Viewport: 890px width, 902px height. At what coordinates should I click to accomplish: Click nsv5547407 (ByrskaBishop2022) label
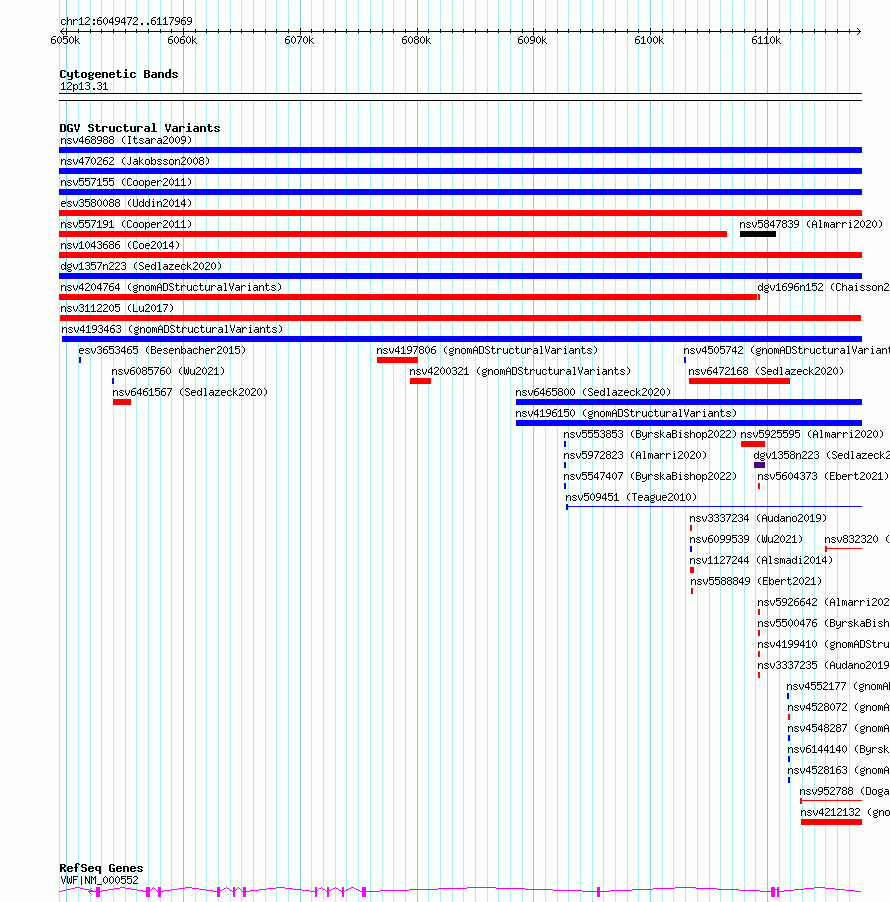(650, 476)
